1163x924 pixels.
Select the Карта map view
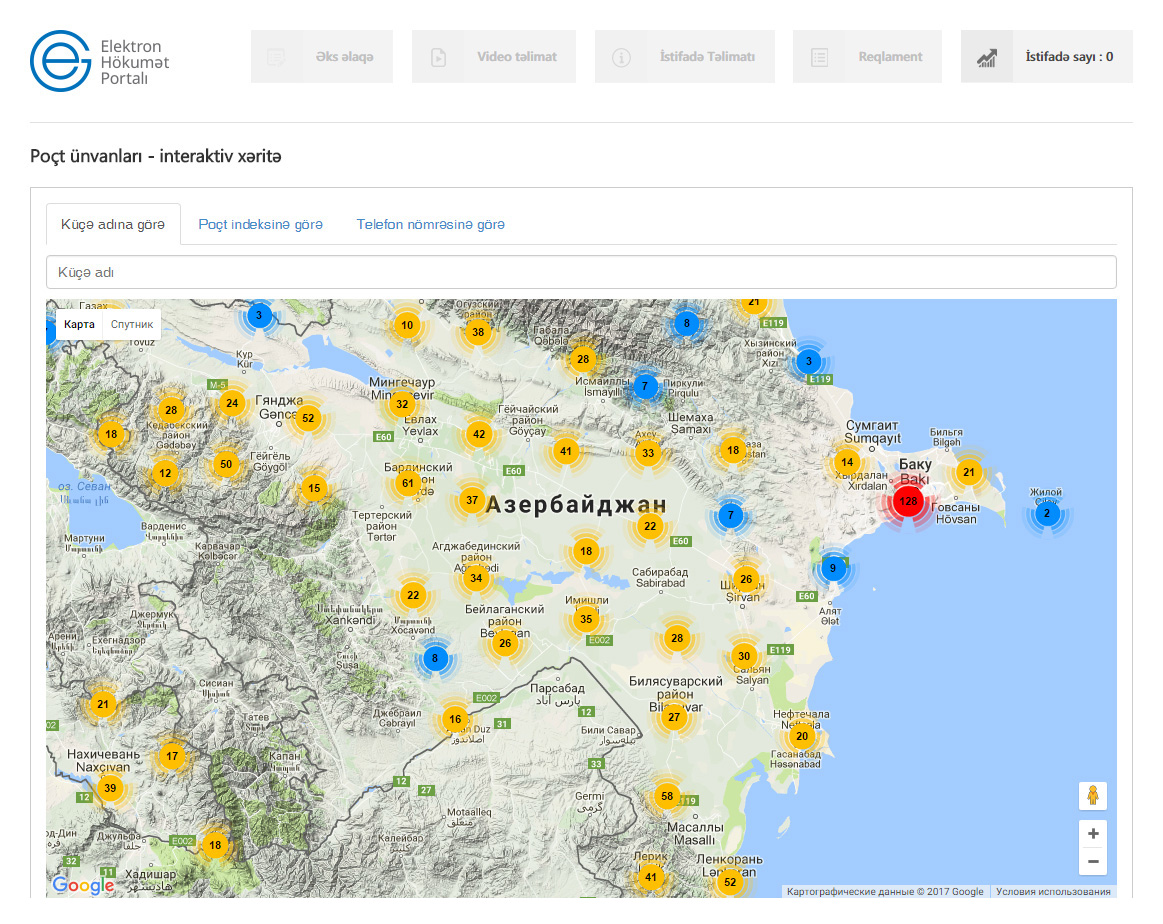click(x=79, y=324)
